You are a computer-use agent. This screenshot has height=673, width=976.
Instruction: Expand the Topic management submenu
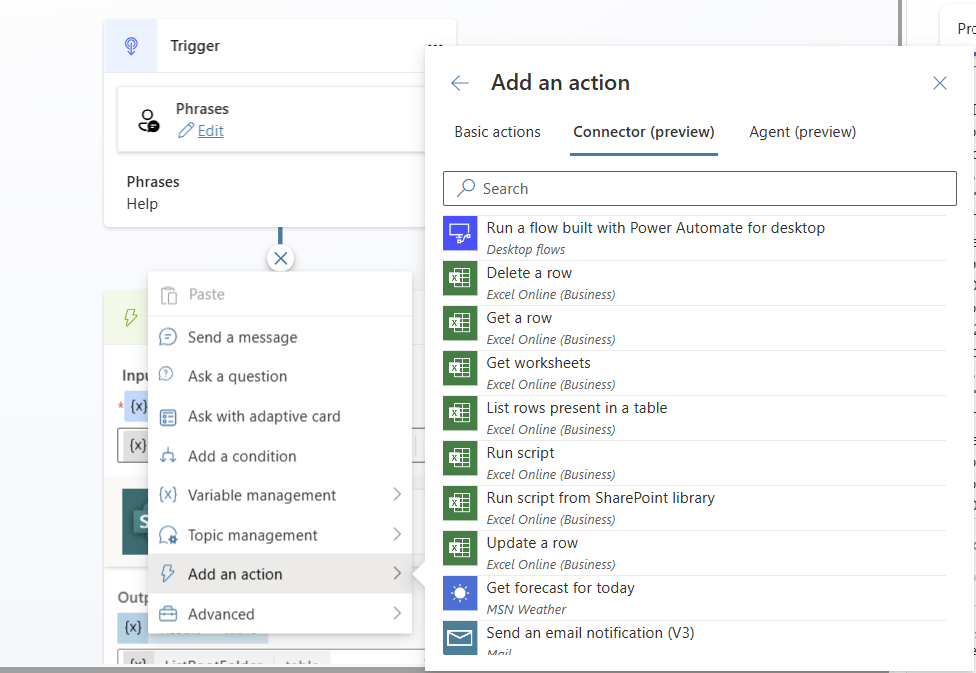click(397, 535)
